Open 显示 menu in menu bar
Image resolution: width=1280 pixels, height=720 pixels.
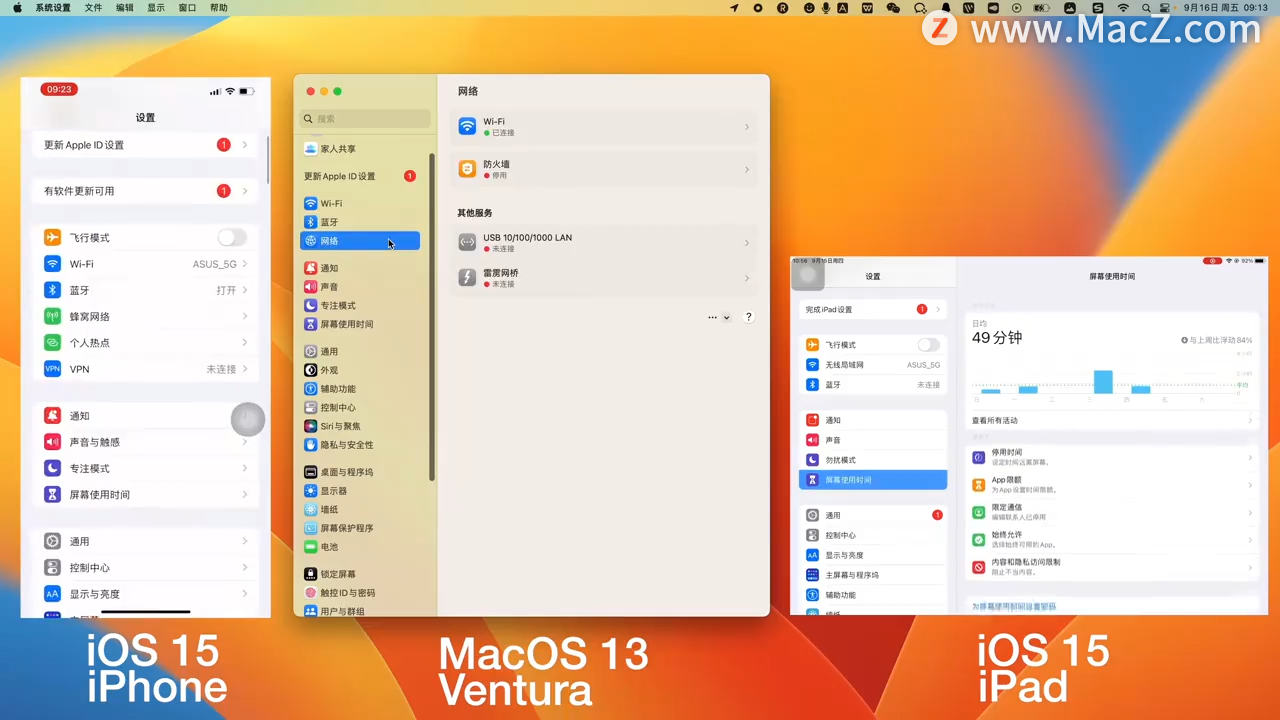[x=156, y=8]
